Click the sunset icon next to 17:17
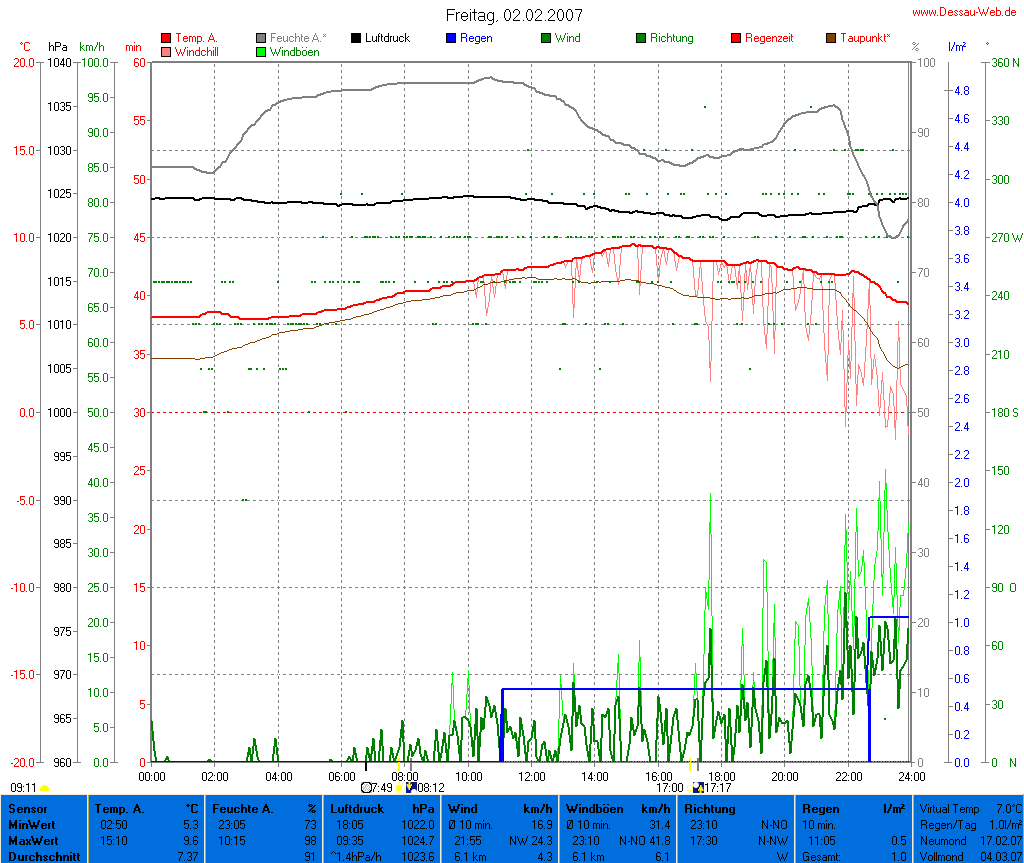 [x=697, y=787]
